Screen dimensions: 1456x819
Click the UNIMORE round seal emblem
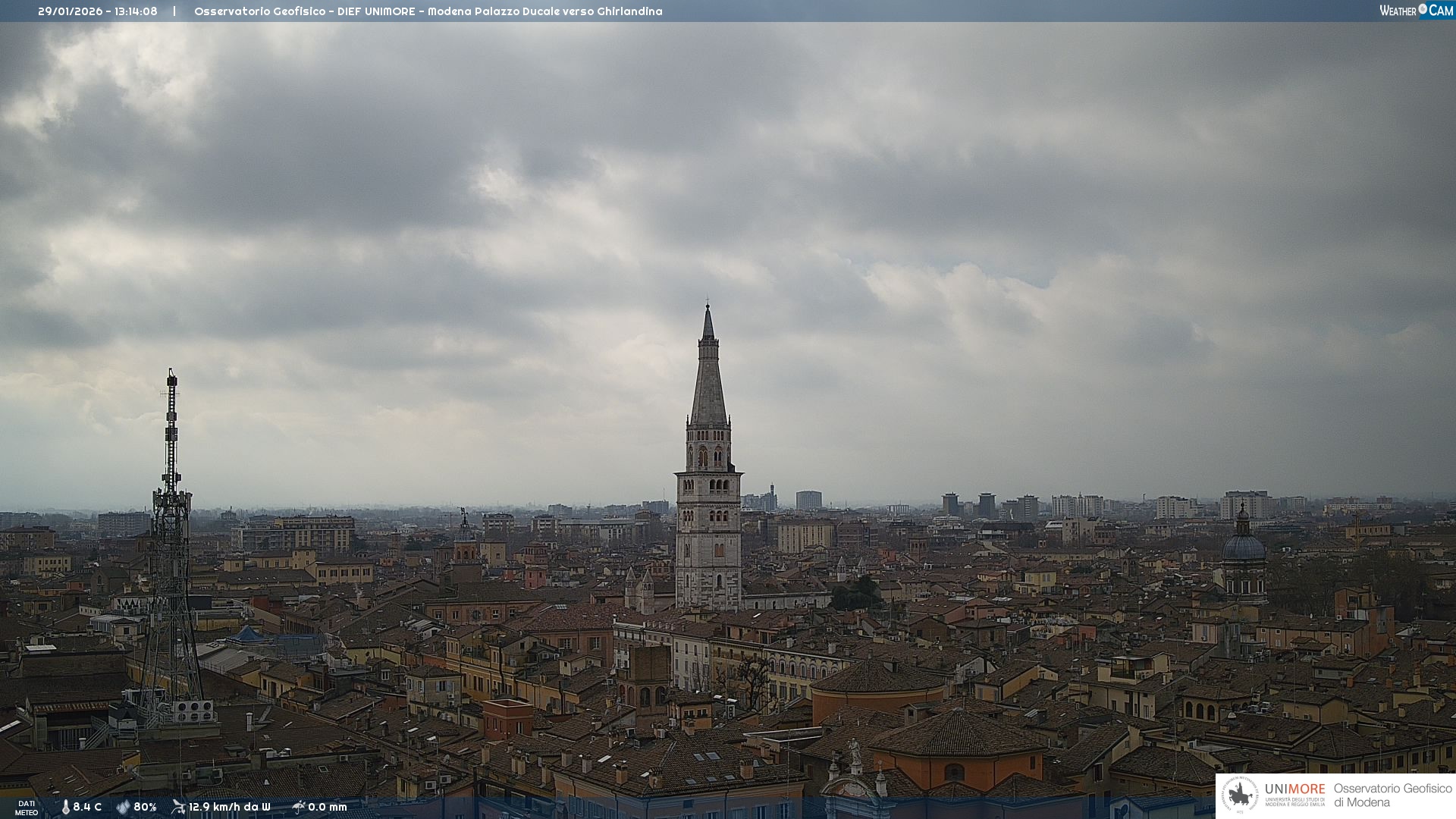[x=1240, y=795]
